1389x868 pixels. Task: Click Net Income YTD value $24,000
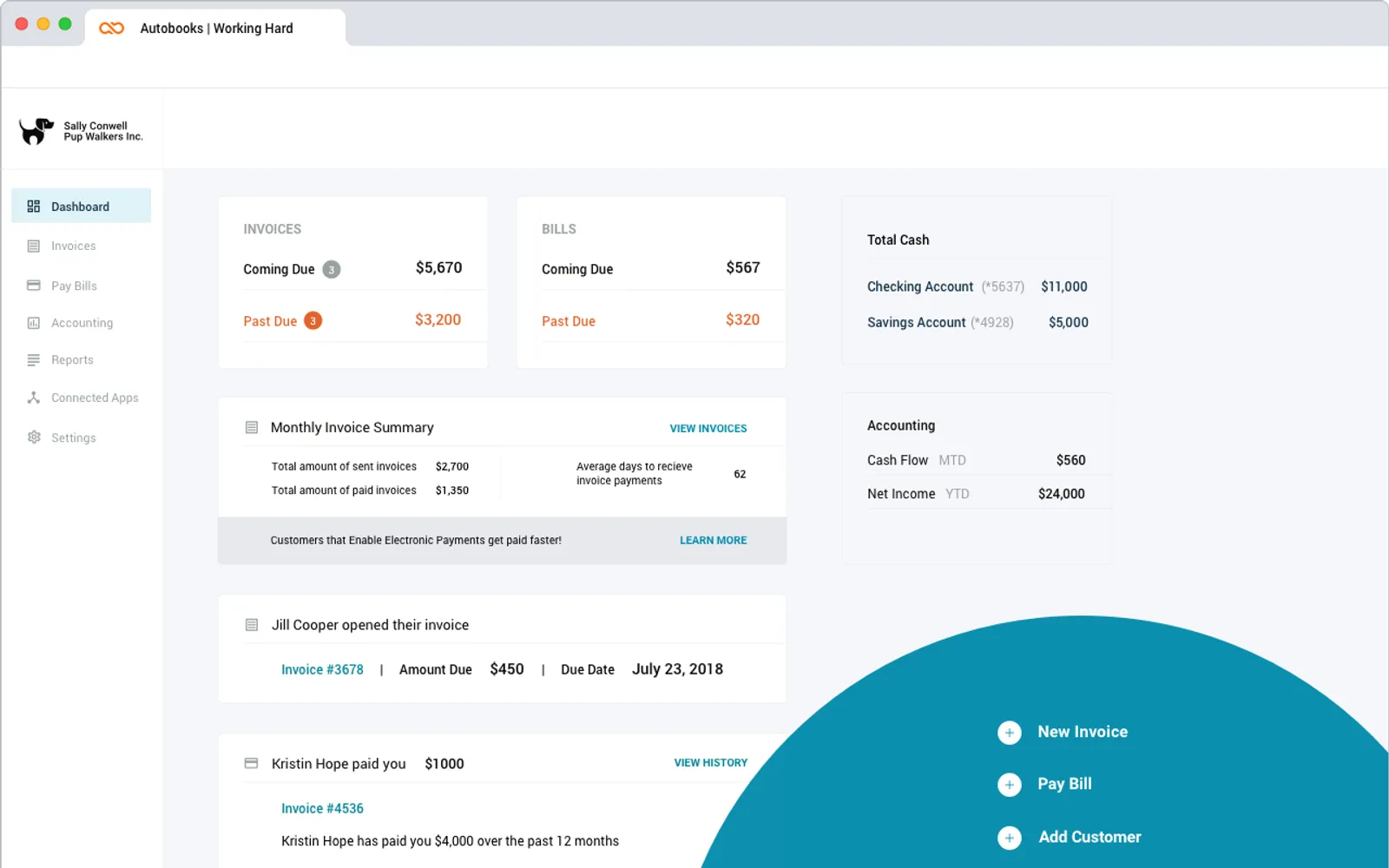(x=1061, y=494)
